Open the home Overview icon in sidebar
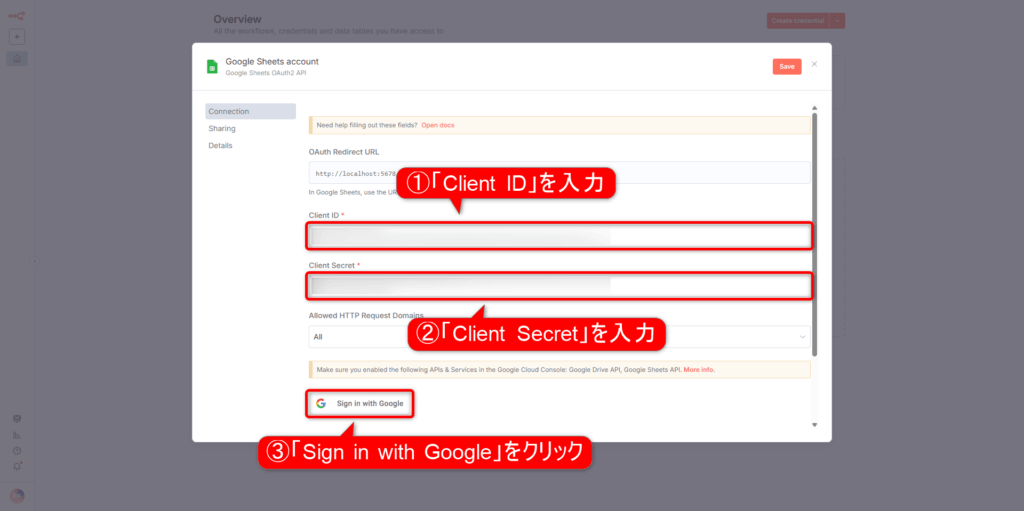Image resolution: width=1024 pixels, height=511 pixels. (x=17, y=59)
